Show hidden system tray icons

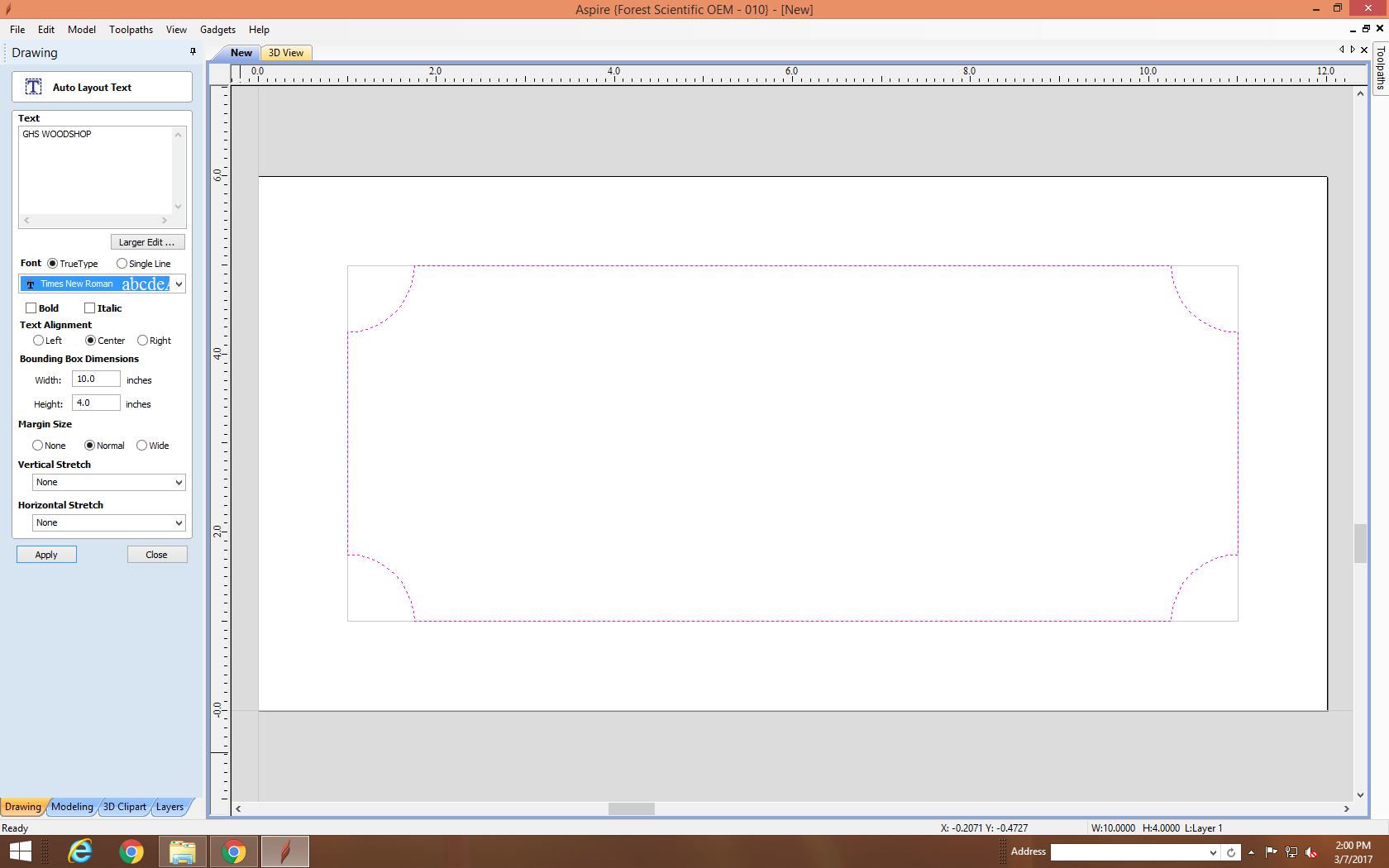point(1251,852)
